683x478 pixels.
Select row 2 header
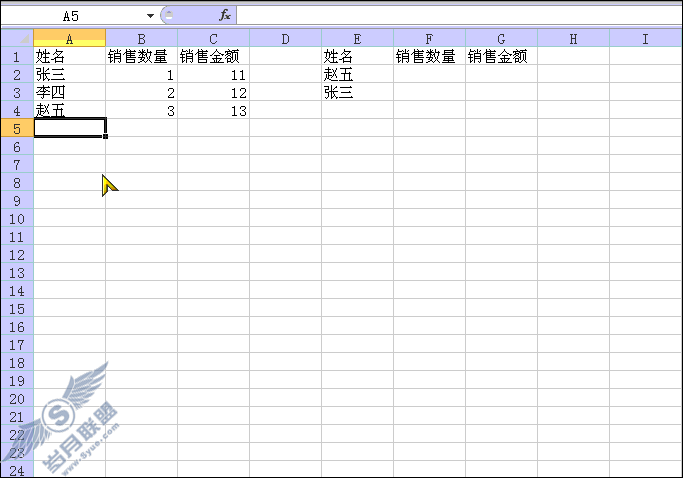(x=17, y=75)
